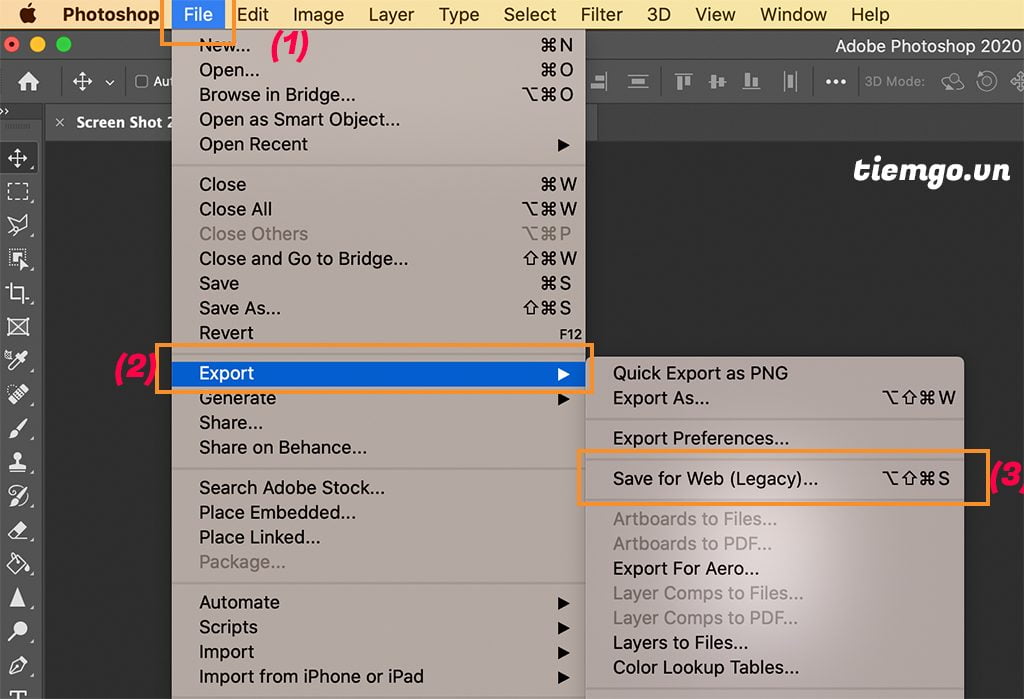
Task: Select the Sharpen tool triangle icon
Action: pos(18,598)
